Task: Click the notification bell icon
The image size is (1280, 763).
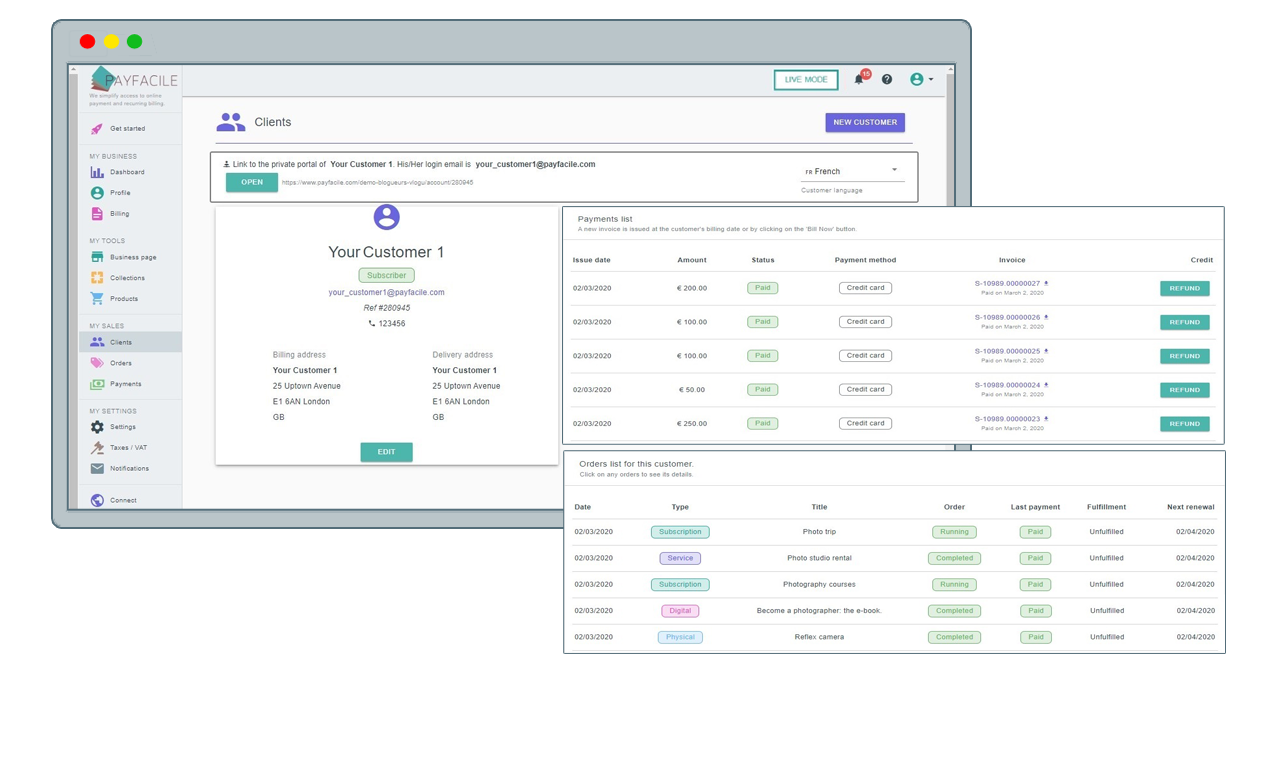Action: pos(859,80)
